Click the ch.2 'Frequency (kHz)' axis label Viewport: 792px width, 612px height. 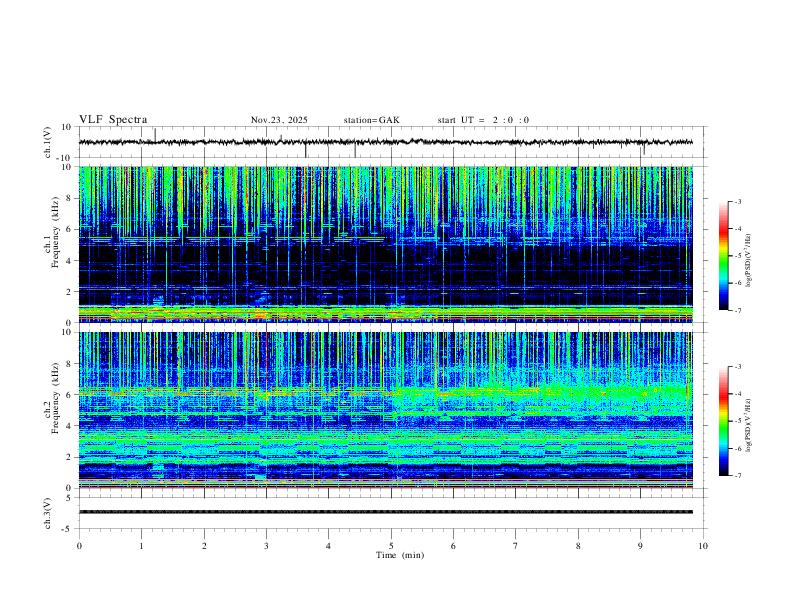(x=55, y=398)
